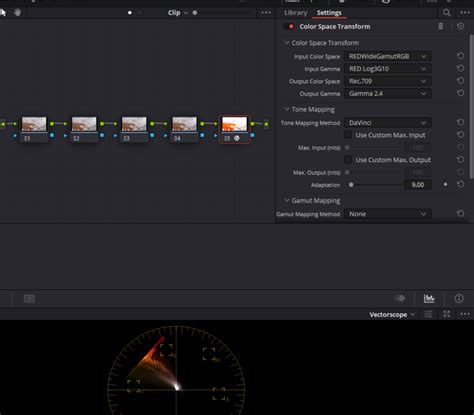
Task: Expand the vectorscope to full view
Action: click(447, 314)
